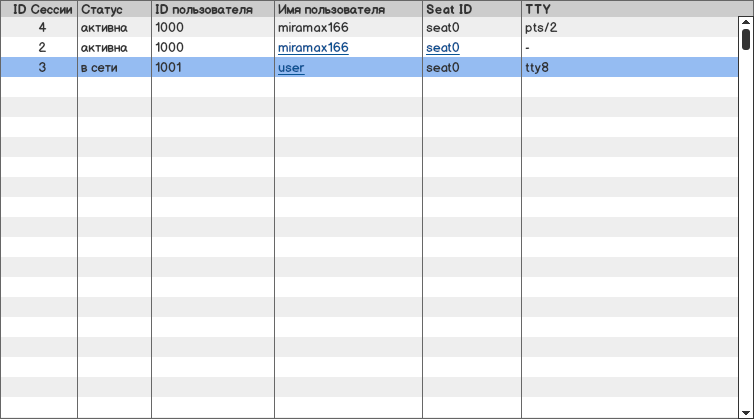The image size is (754, 419).
Task: Click session ID 3 cell
Action: tap(42, 68)
